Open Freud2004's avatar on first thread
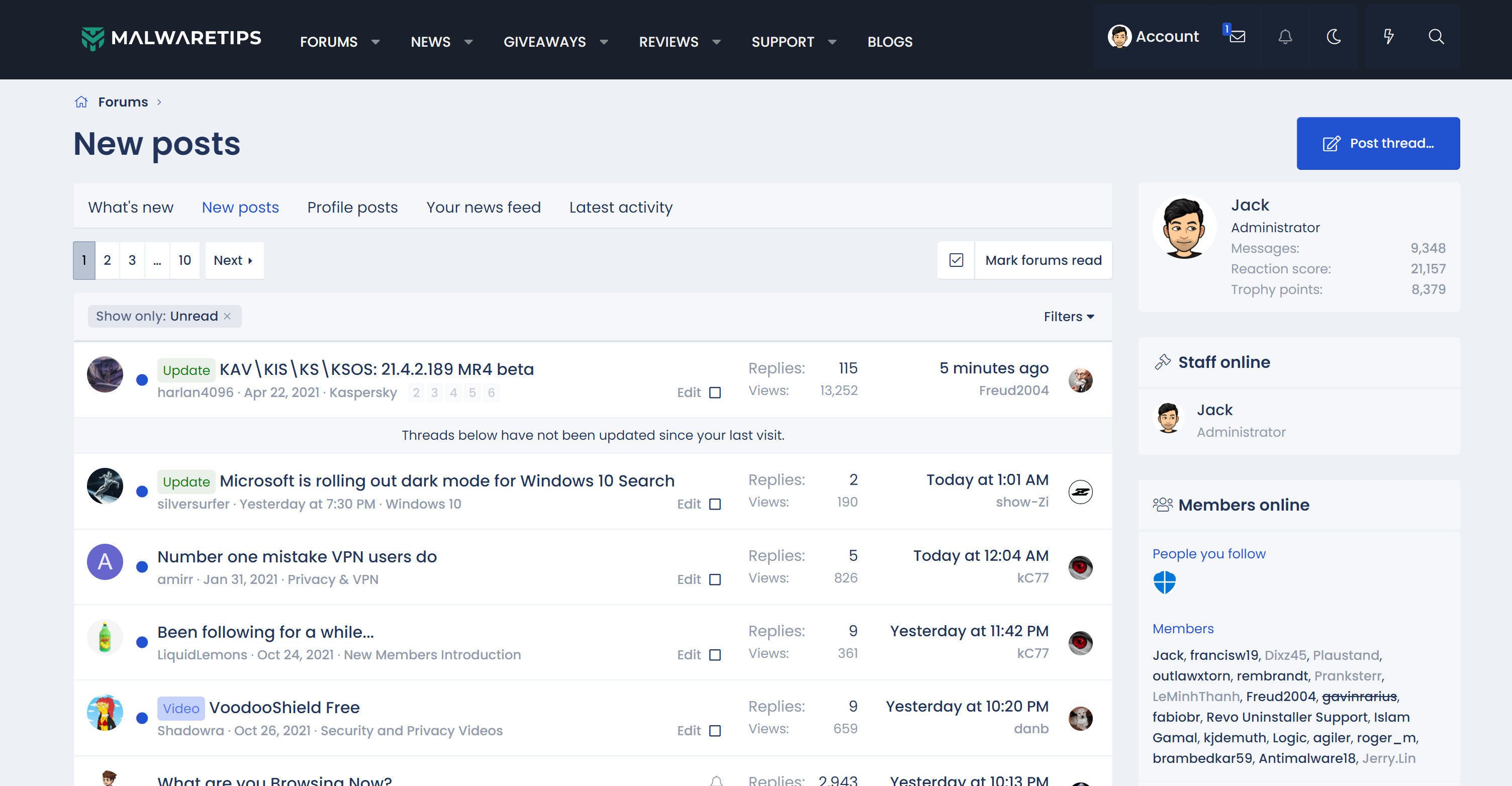 (x=1080, y=380)
